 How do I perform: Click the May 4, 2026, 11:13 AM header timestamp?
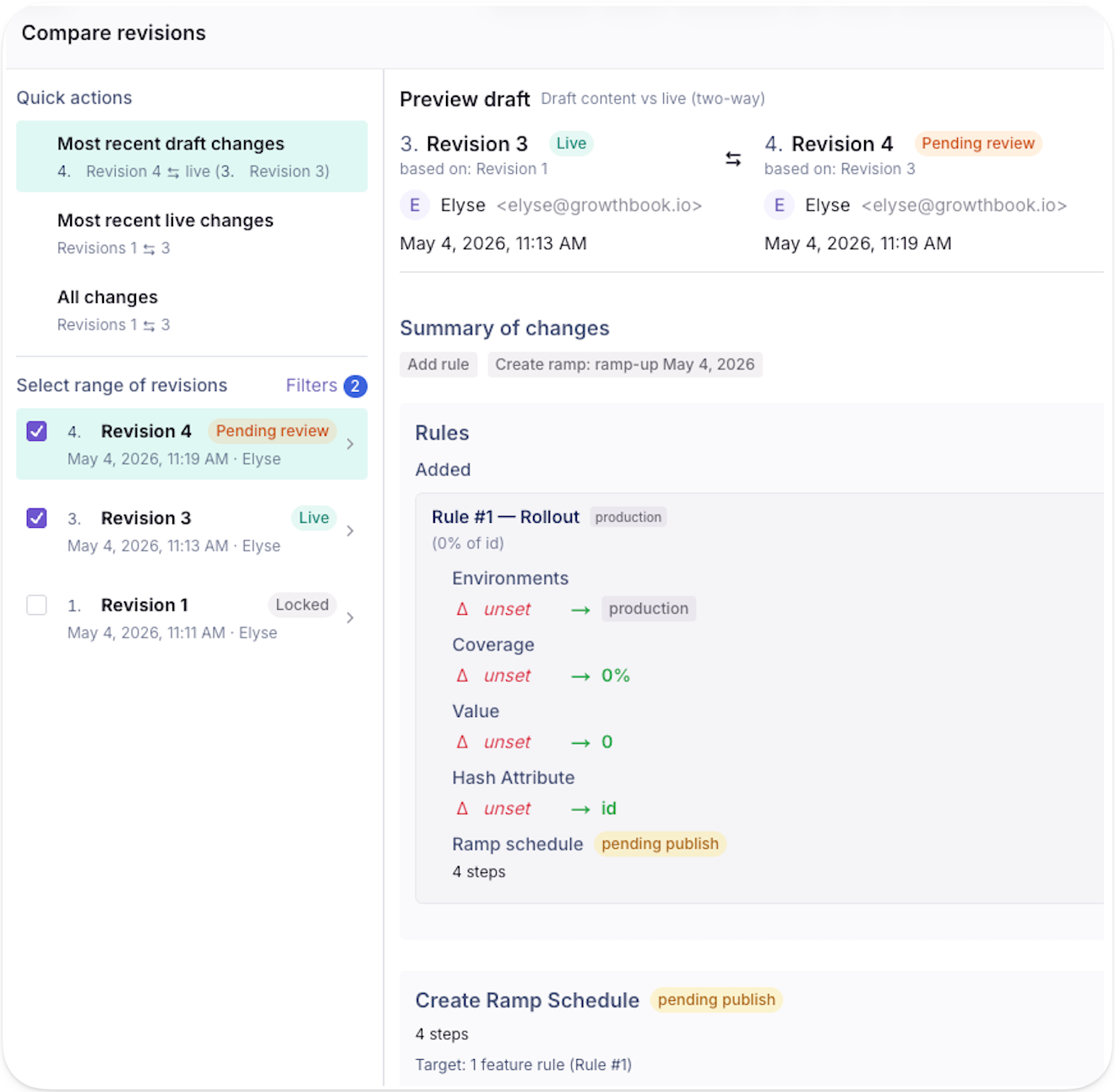click(x=493, y=244)
